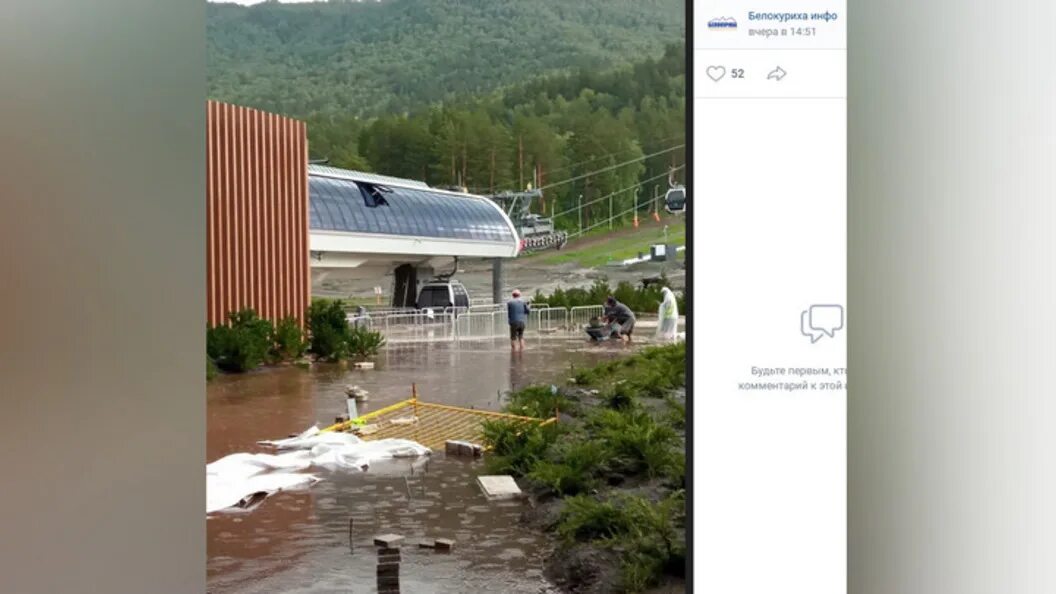The width and height of the screenshot is (1056, 594).
Task: View the list of 52 likes
Action: 737,74
